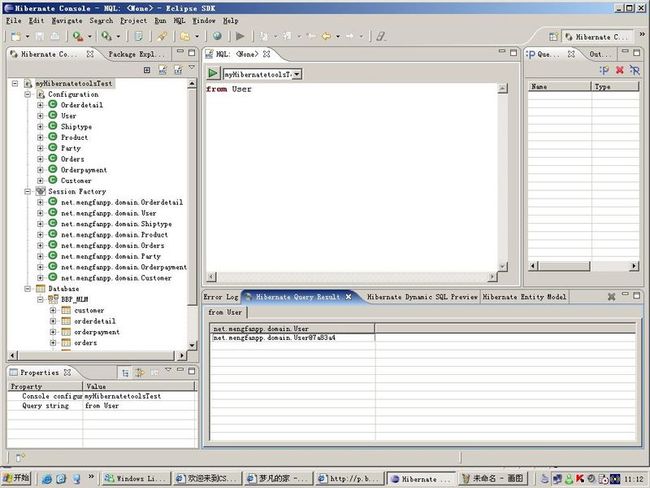The height and width of the screenshot is (488, 650).
Task: Collapse the myHibernatetoolsTest tree node
Action: click(15, 83)
